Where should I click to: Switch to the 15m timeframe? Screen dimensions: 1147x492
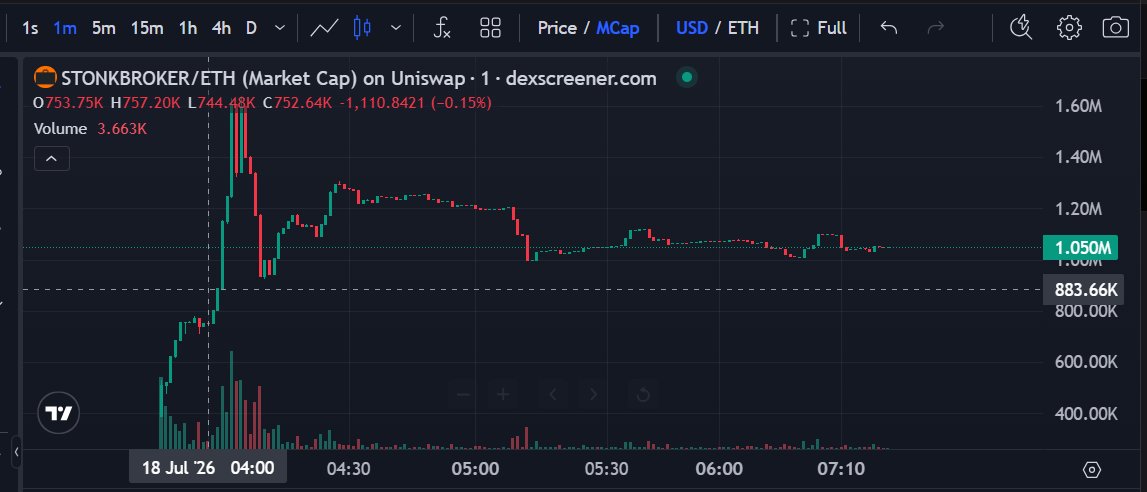click(x=147, y=29)
